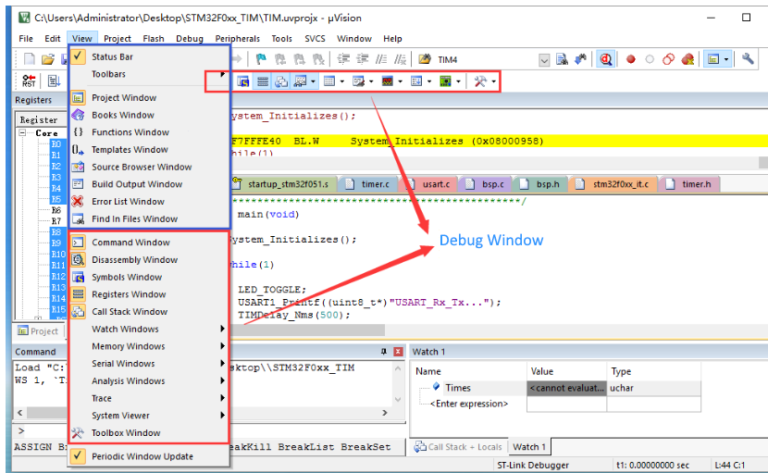Image resolution: width=768 pixels, height=473 pixels.
Task: Select the Times watch variable row
Action: [458, 387]
